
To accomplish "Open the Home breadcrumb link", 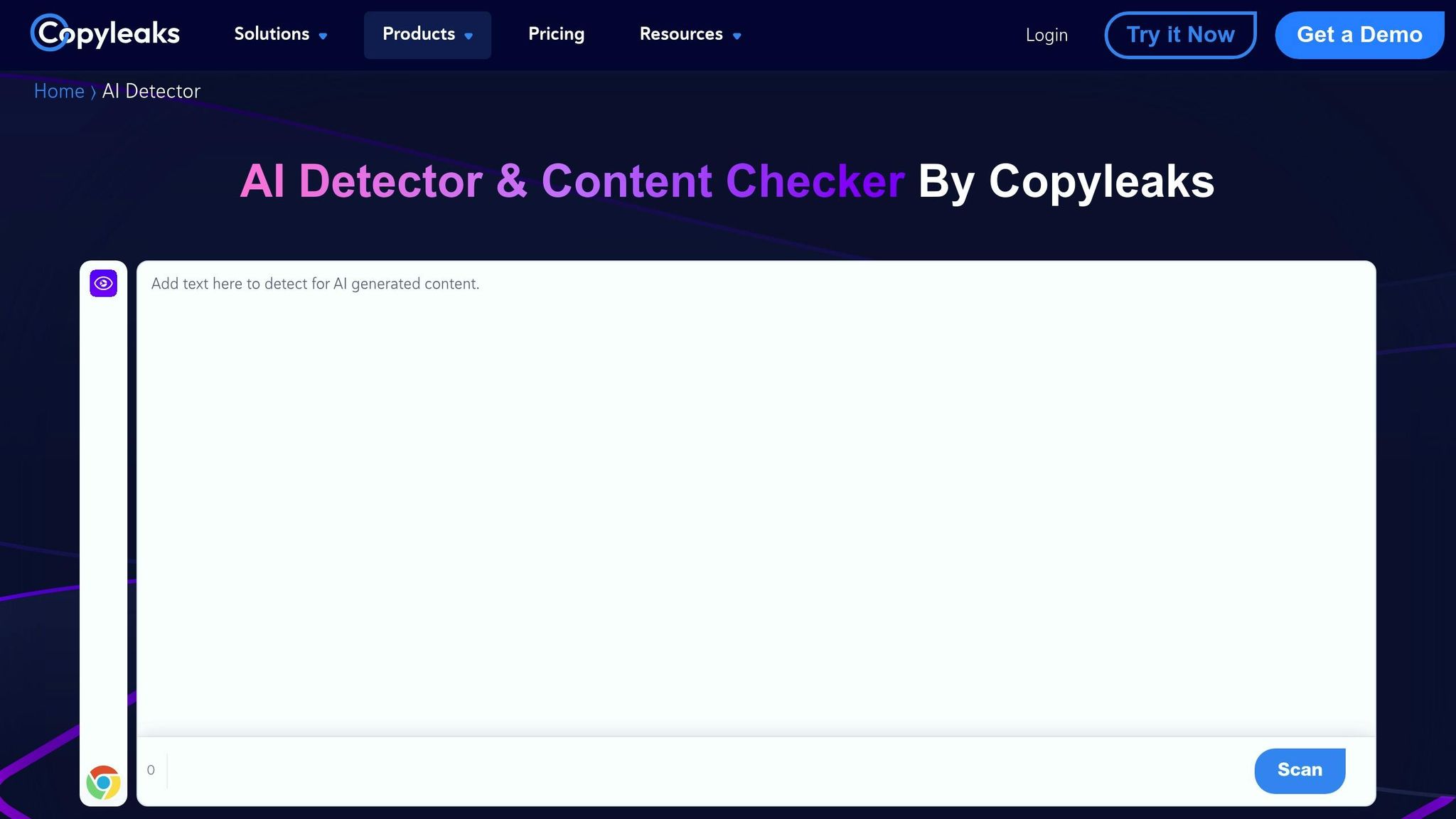I will pyautogui.click(x=60, y=91).
